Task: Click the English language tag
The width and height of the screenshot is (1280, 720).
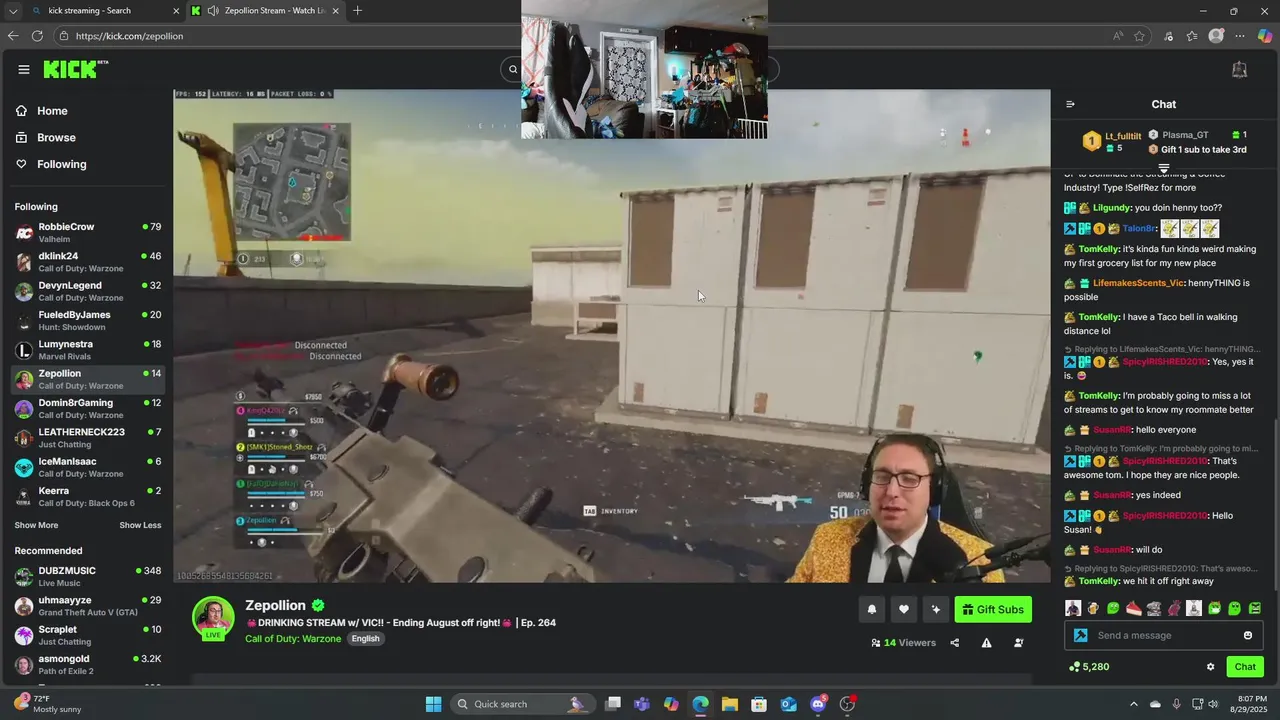Action: (365, 639)
